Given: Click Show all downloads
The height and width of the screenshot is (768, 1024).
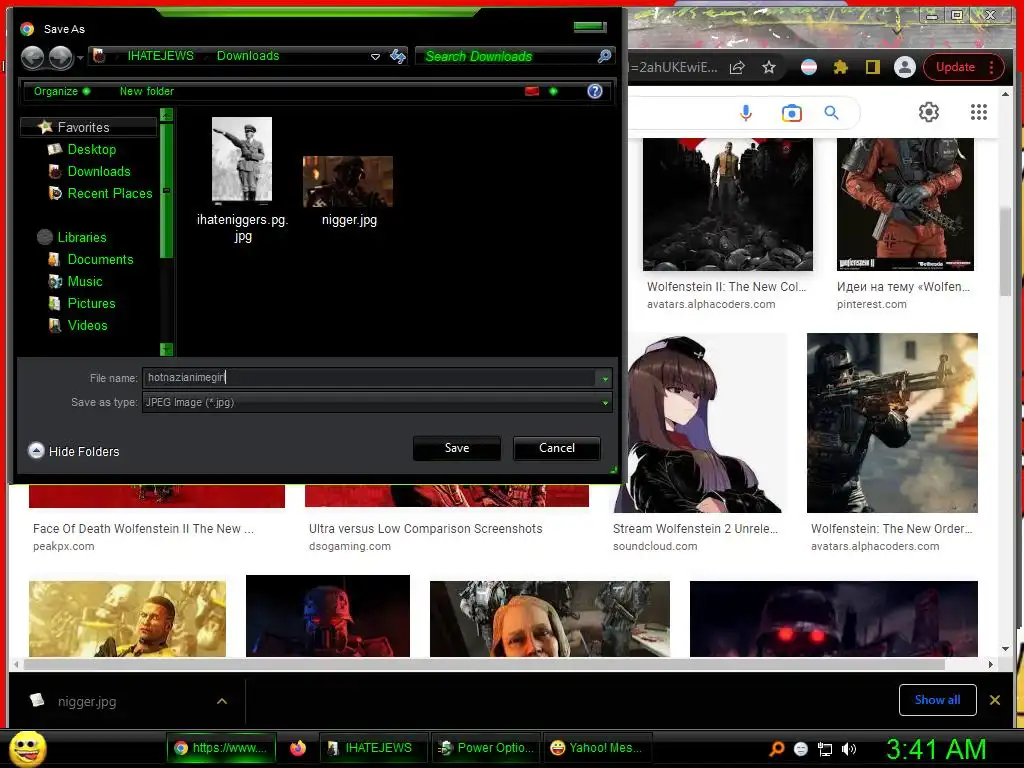Looking at the screenshot, I should [x=937, y=700].
